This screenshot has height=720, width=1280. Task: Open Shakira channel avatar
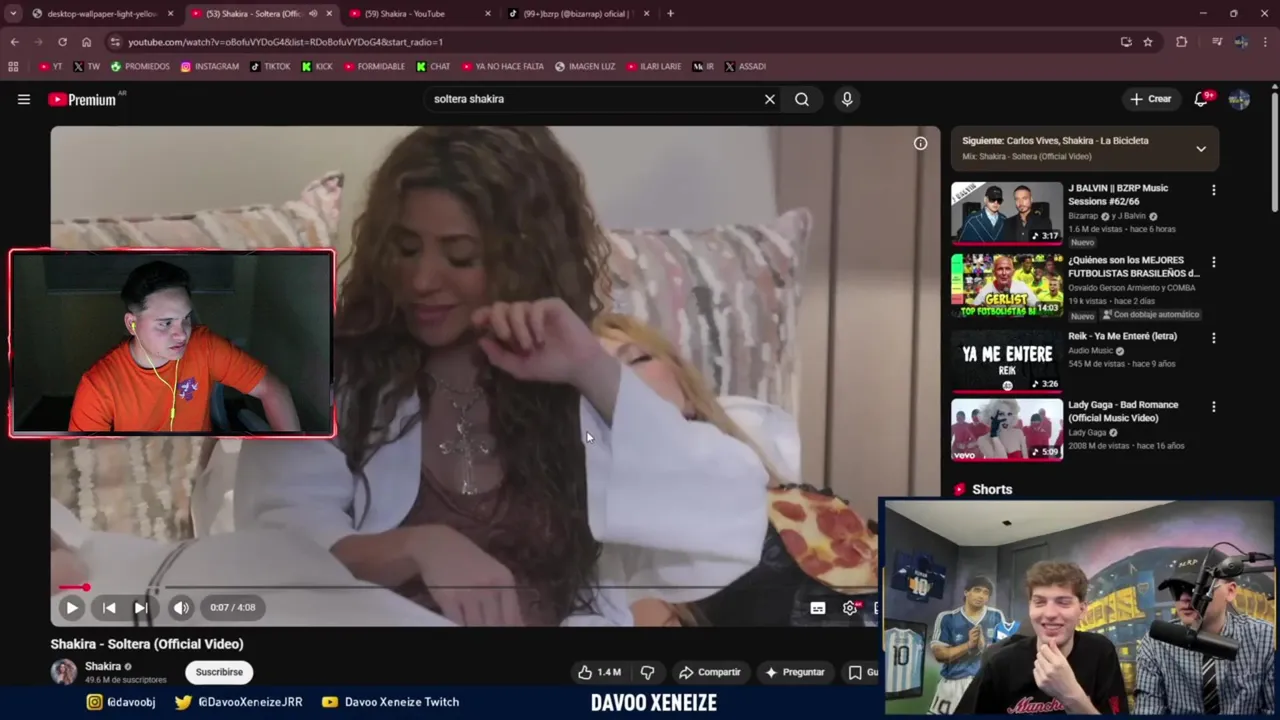(64, 672)
